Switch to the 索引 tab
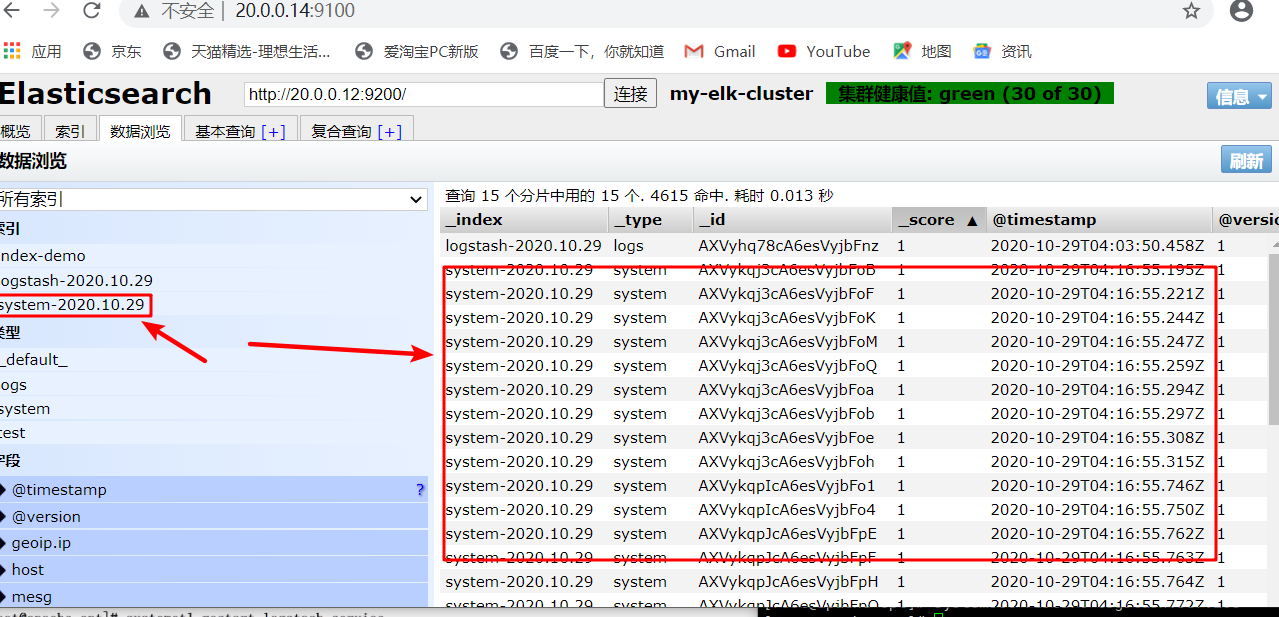 (70, 131)
